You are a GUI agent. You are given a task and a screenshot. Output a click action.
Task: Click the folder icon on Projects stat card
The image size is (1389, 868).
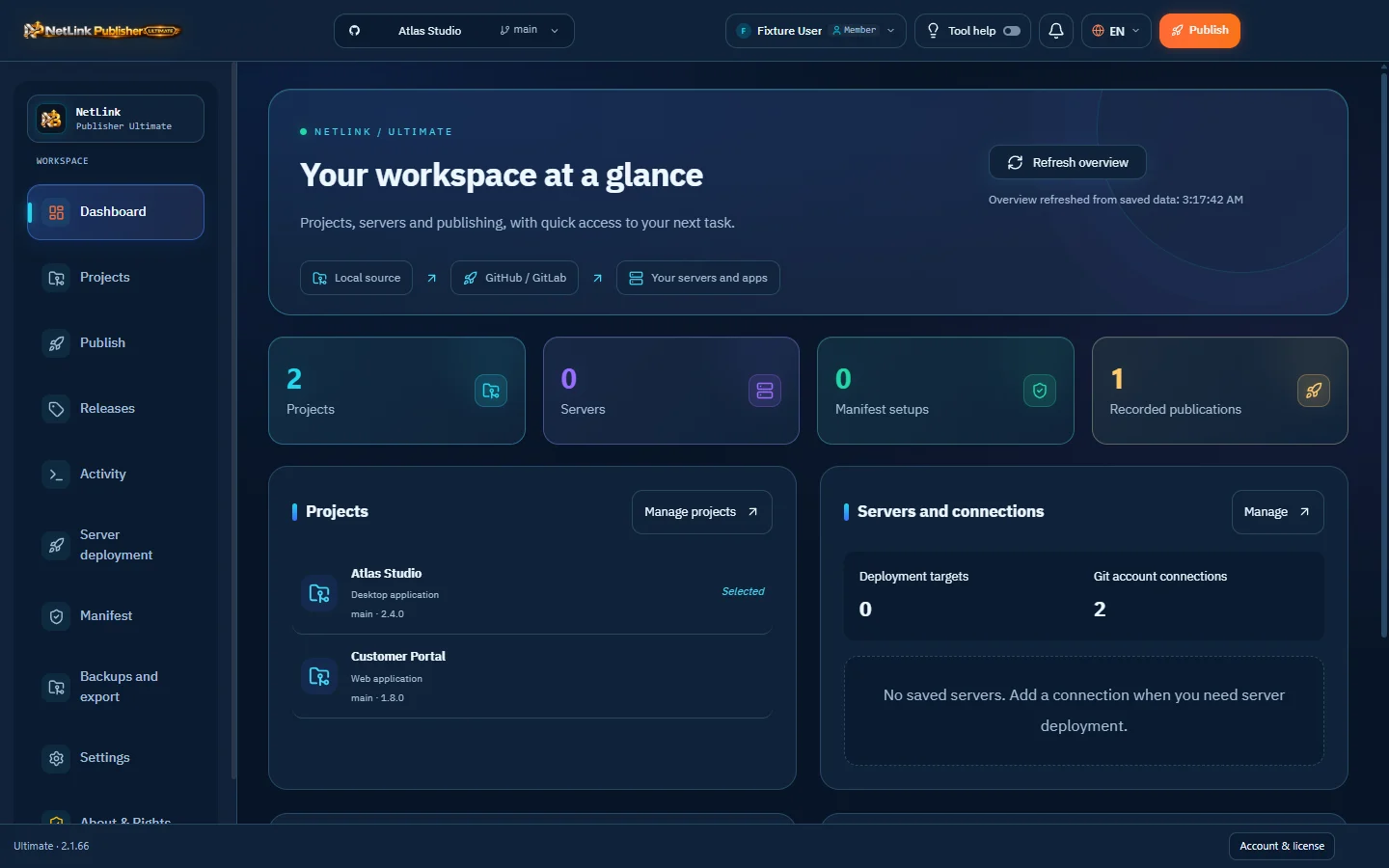(x=491, y=391)
